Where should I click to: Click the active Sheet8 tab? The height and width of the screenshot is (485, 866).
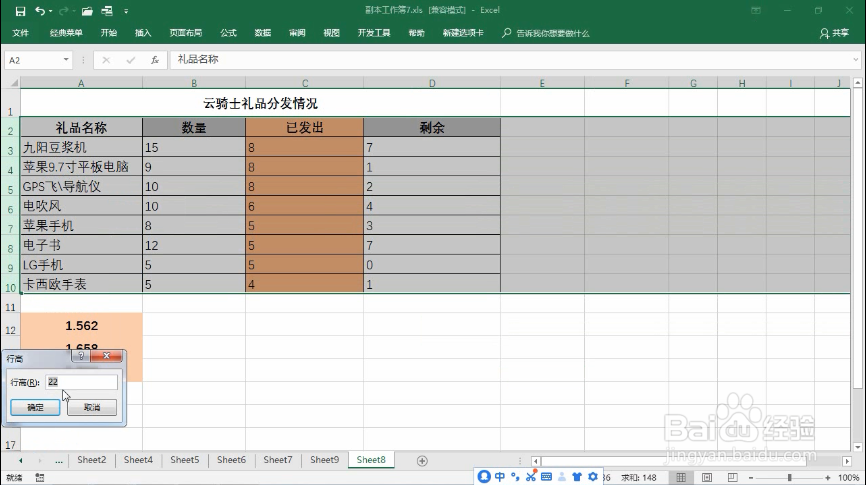coord(371,460)
